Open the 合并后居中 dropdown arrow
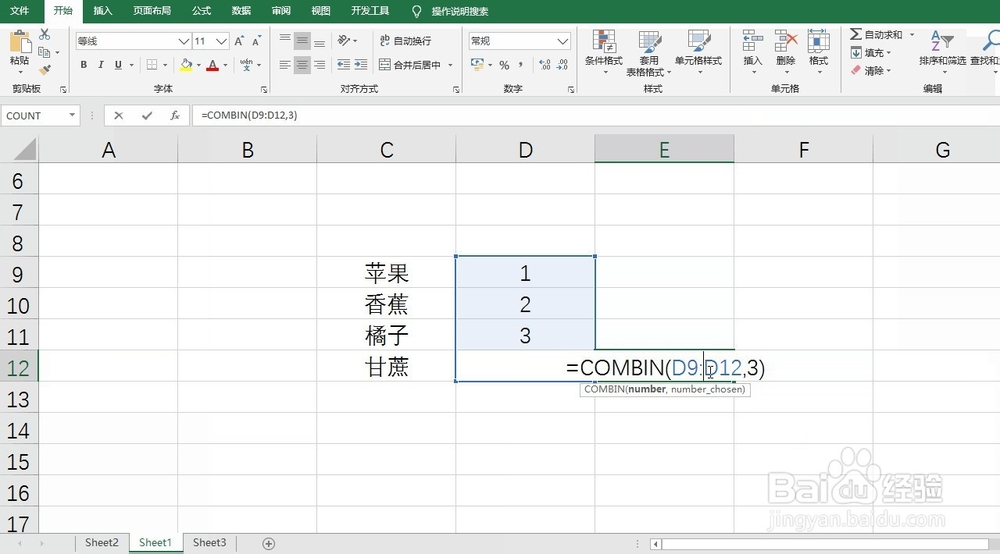The height and width of the screenshot is (554, 1000). tap(450, 65)
